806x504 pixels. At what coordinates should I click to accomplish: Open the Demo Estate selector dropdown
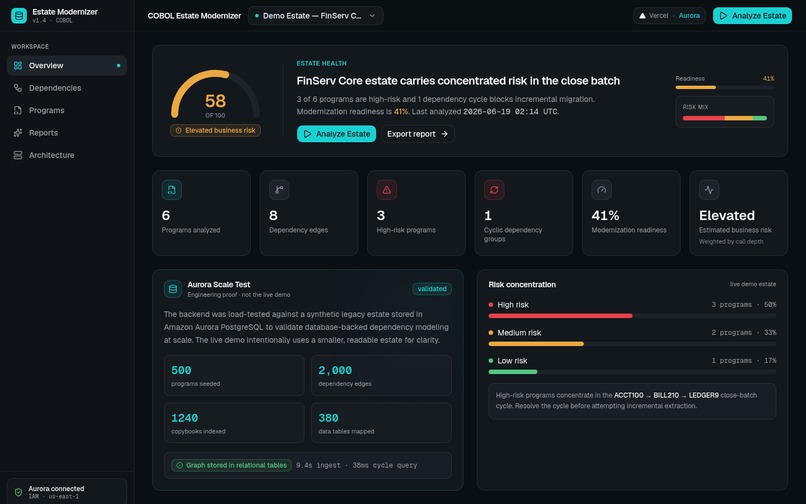coord(315,16)
